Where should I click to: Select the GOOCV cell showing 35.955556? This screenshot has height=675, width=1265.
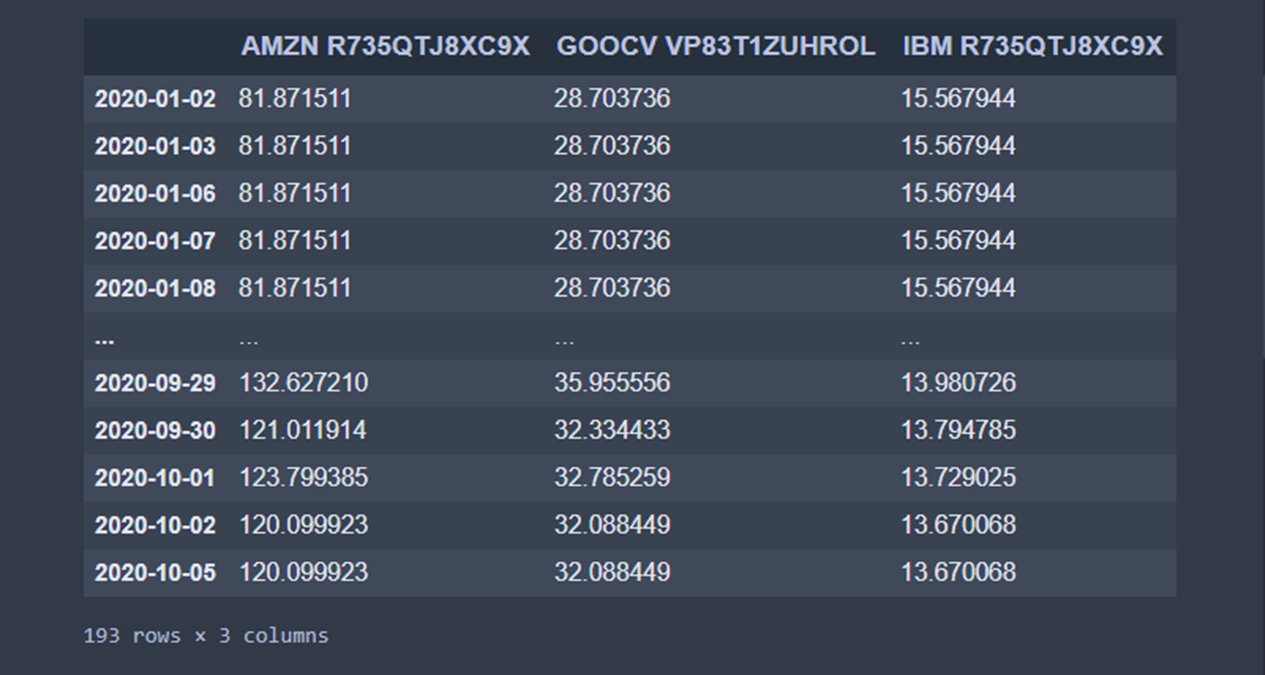pyautogui.click(x=612, y=383)
